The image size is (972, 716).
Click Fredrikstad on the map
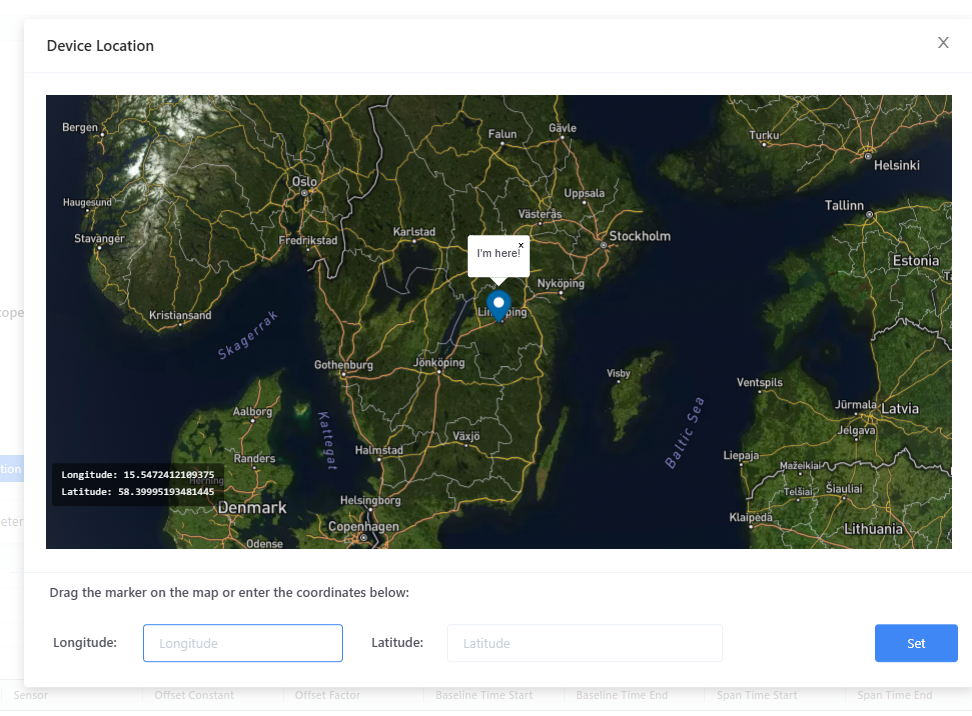click(308, 240)
